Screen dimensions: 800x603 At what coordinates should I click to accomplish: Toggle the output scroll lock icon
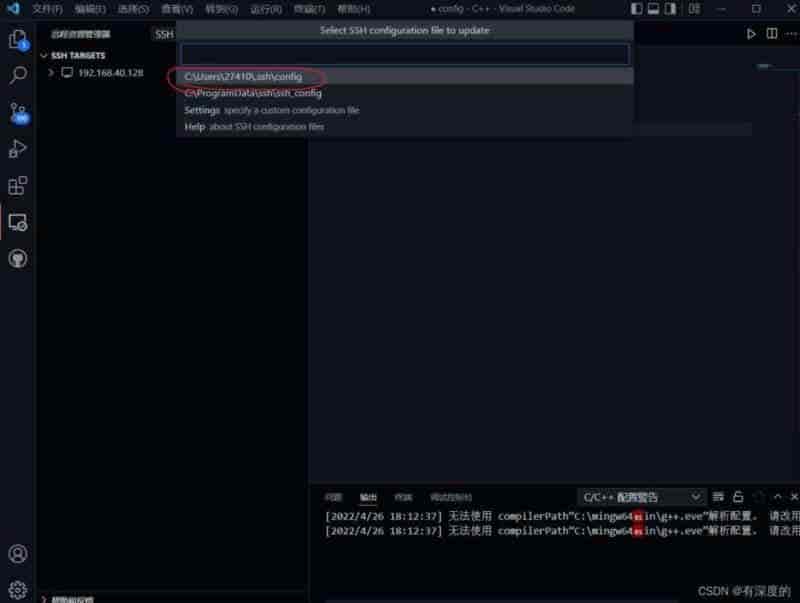click(738, 497)
